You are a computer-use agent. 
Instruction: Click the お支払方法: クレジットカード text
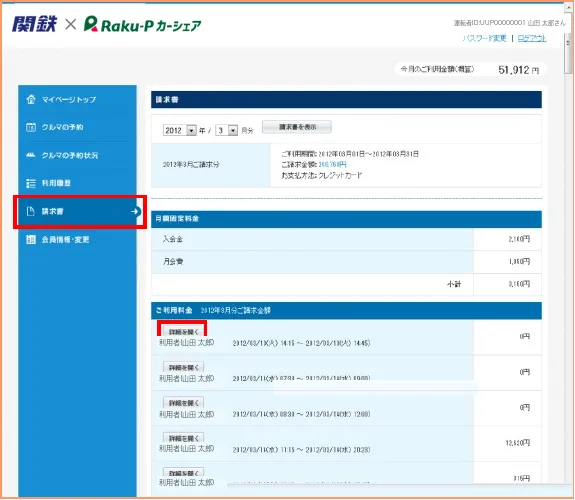click(x=322, y=175)
